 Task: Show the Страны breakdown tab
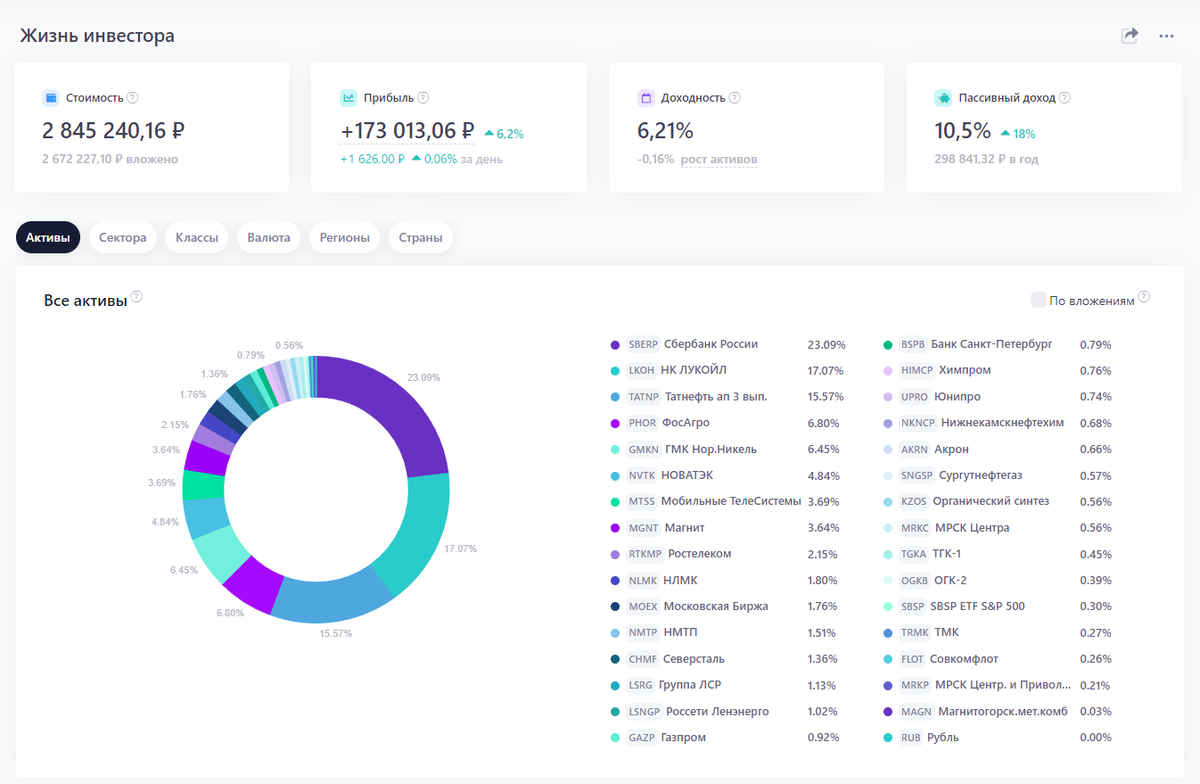pyautogui.click(x=421, y=237)
